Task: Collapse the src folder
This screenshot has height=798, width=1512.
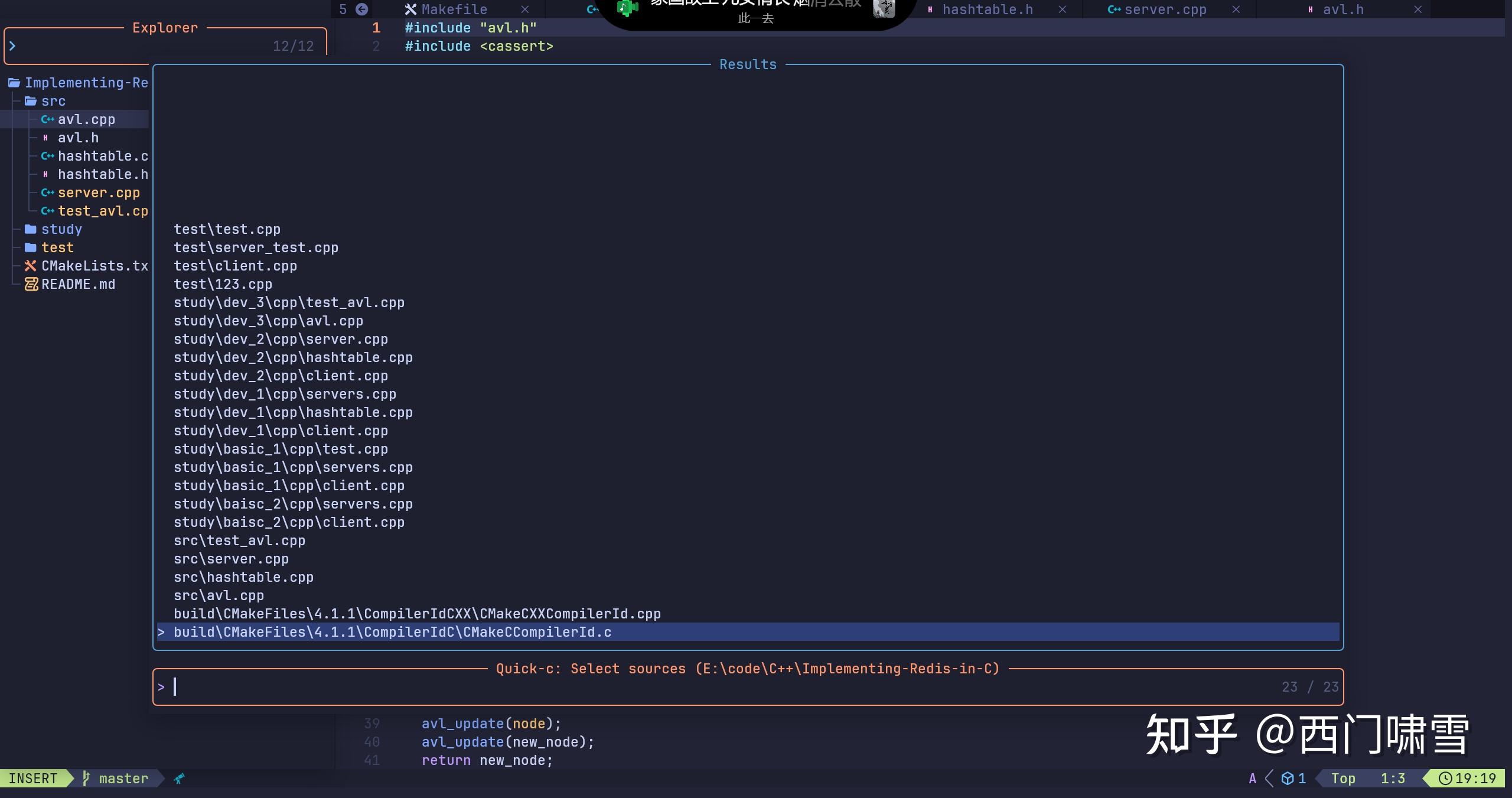Action: click(53, 101)
